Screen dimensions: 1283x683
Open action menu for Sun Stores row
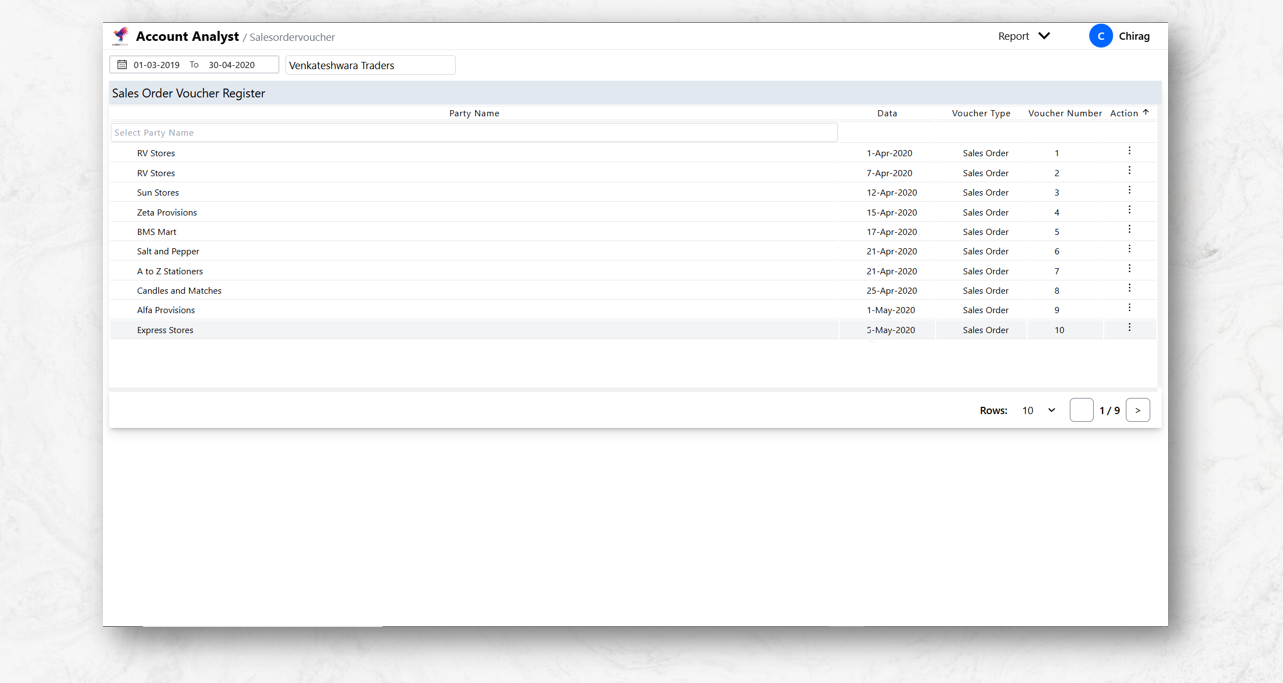(x=1129, y=191)
